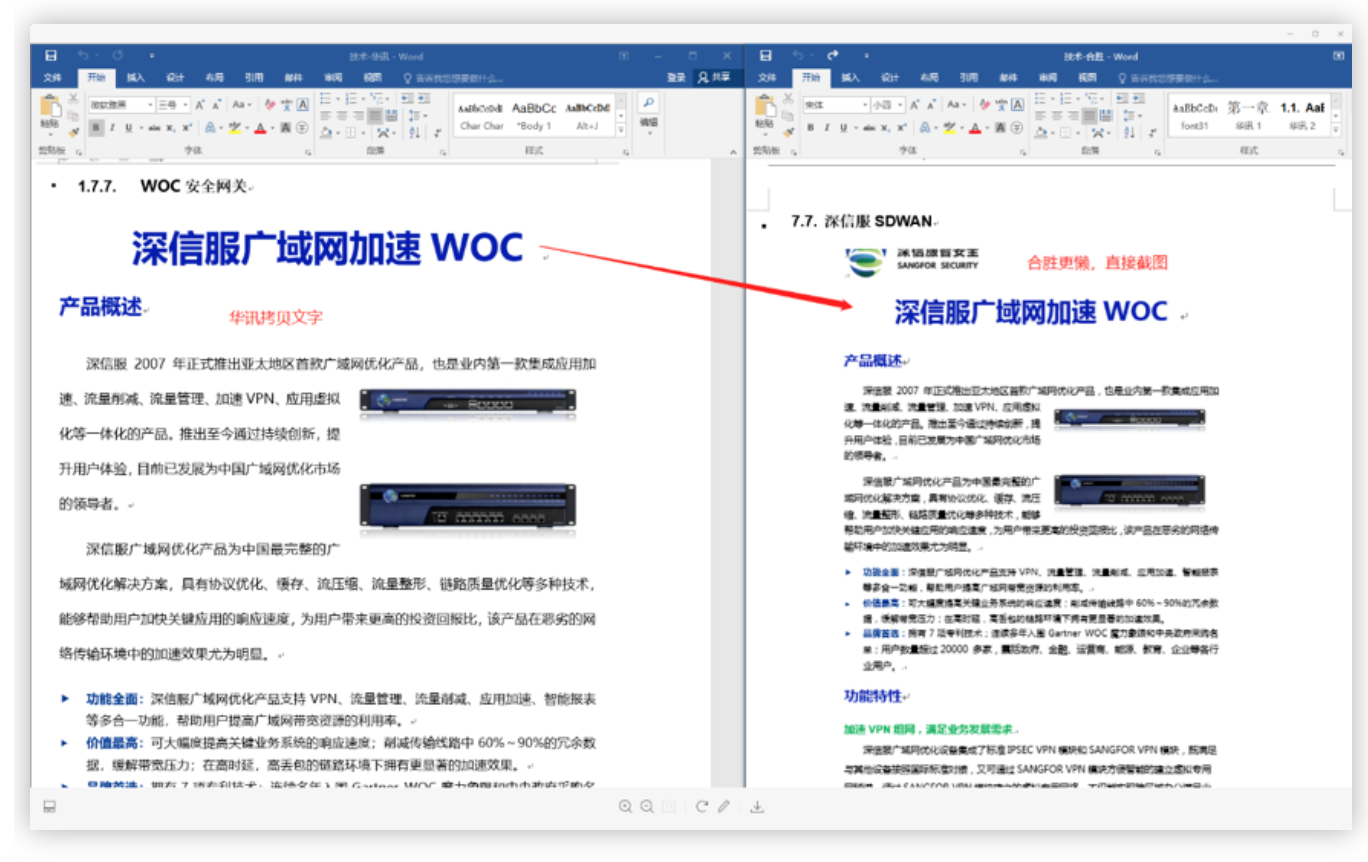The height and width of the screenshot is (862, 1368).
Task: Decrease font size in right Word window
Action: [931, 105]
